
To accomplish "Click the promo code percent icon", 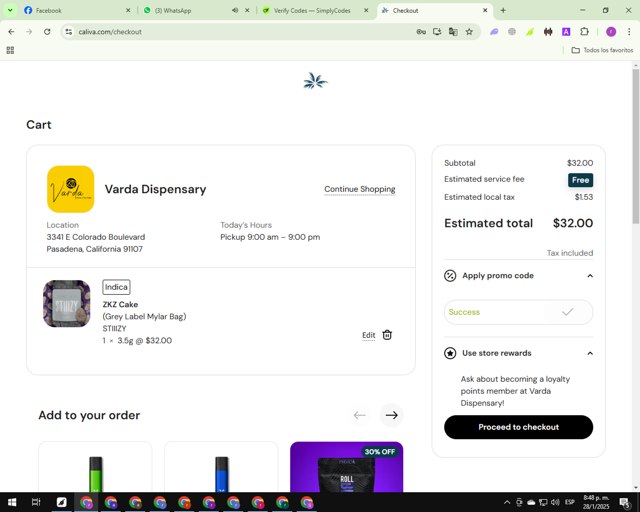I will coord(450,276).
